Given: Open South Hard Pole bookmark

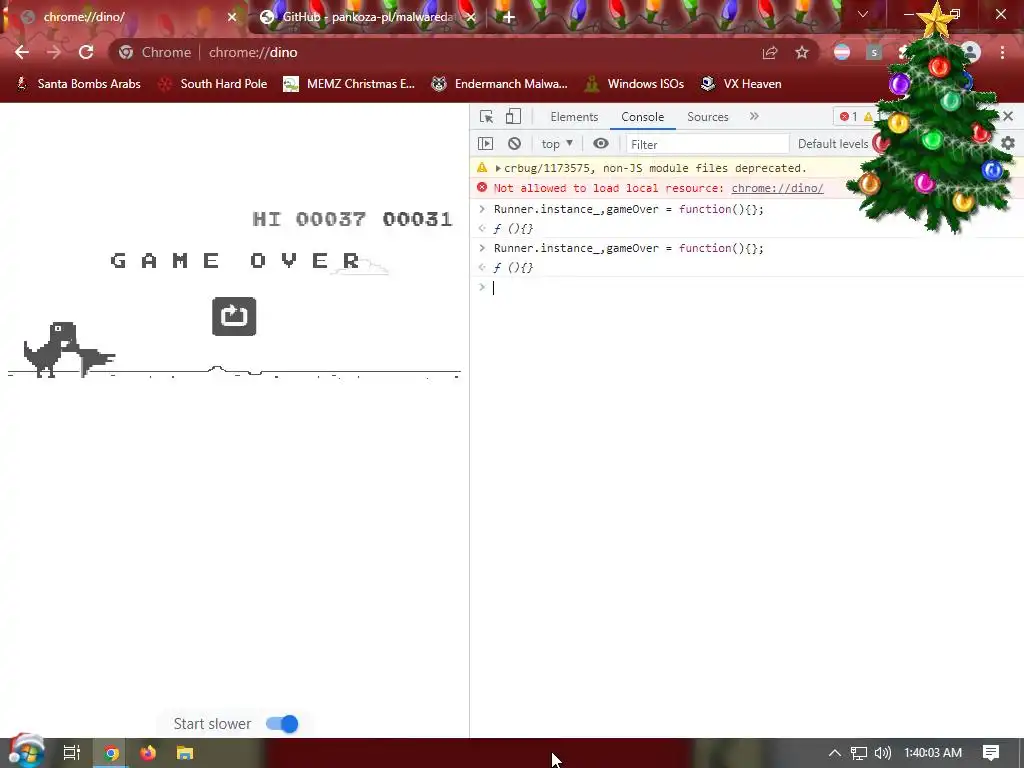Looking at the screenshot, I should 213,84.
